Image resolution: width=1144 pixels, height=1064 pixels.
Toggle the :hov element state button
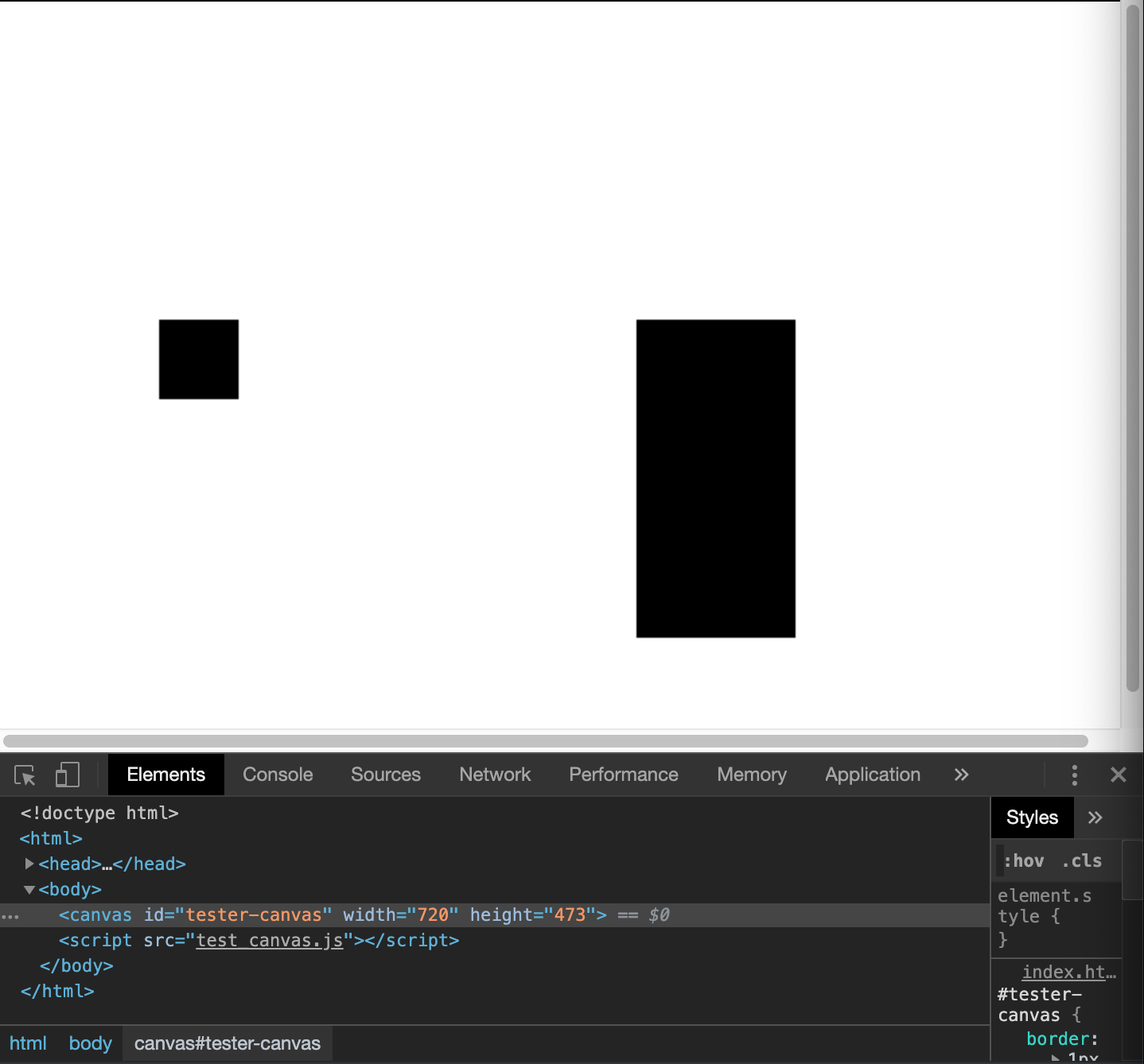(x=1025, y=861)
